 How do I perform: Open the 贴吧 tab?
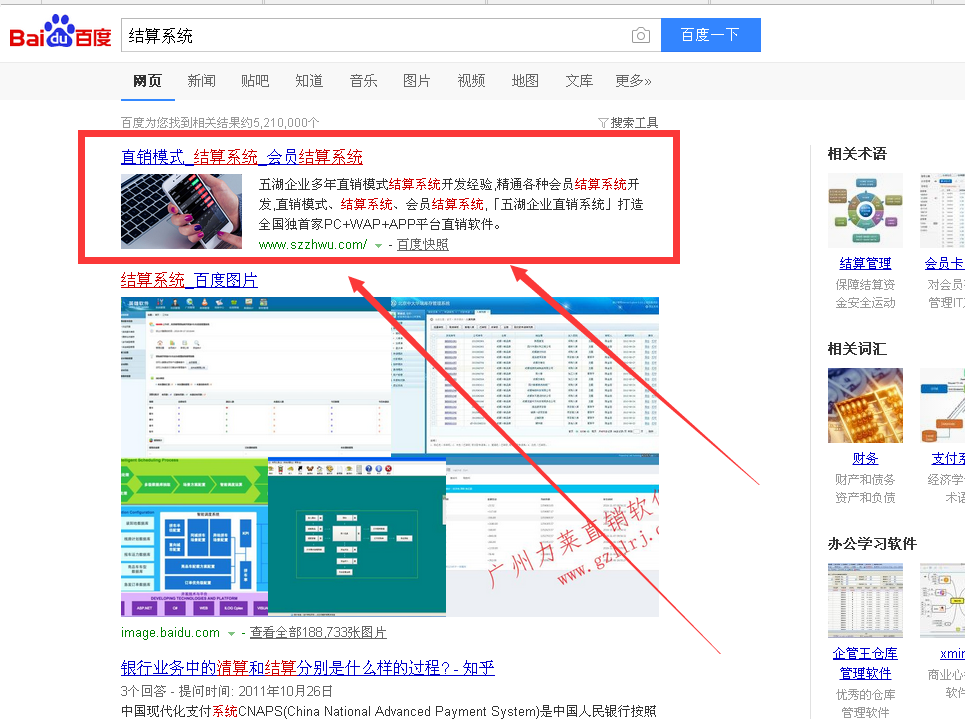(x=255, y=81)
